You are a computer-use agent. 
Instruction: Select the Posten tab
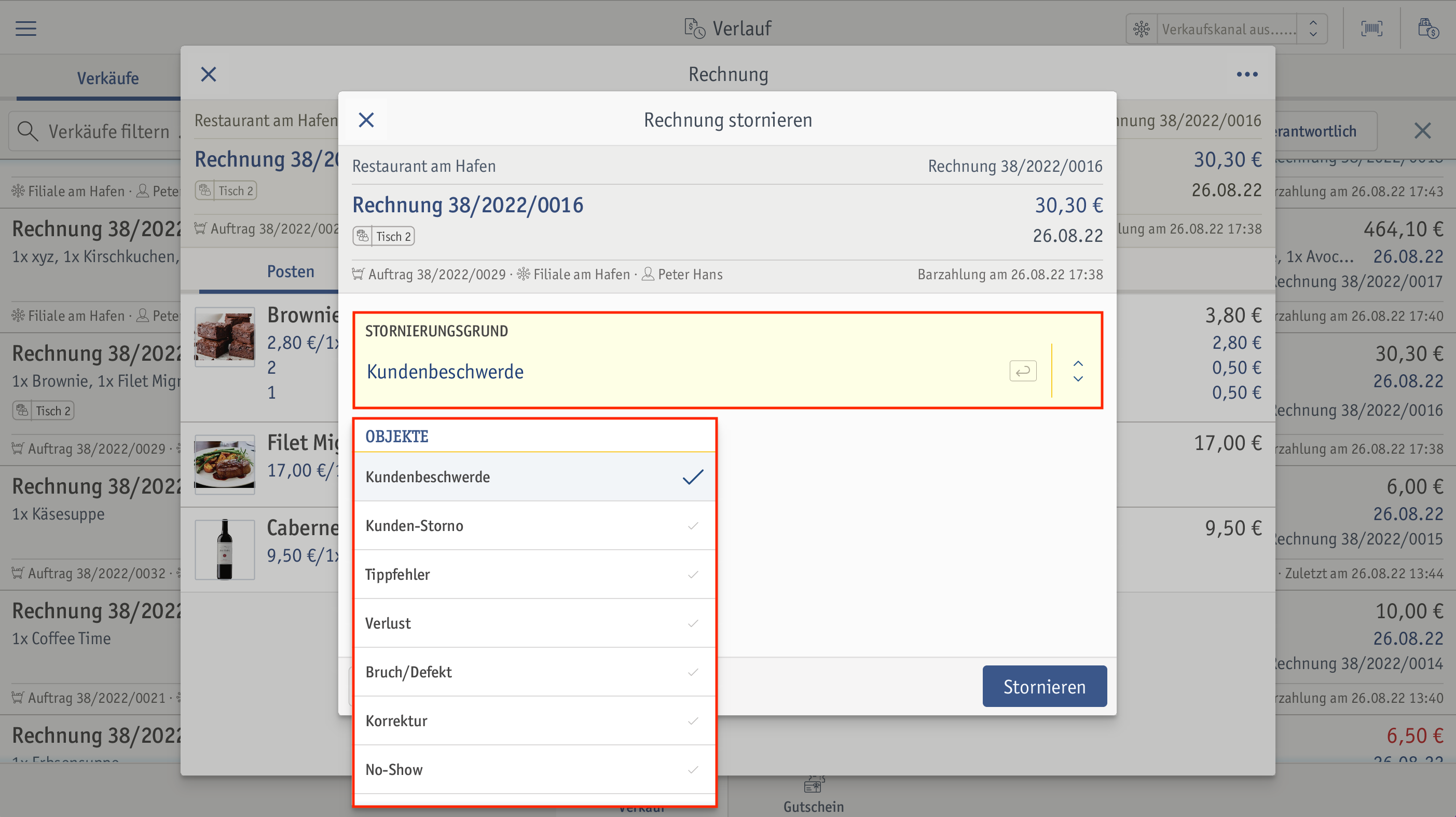pyautogui.click(x=291, y=271)
